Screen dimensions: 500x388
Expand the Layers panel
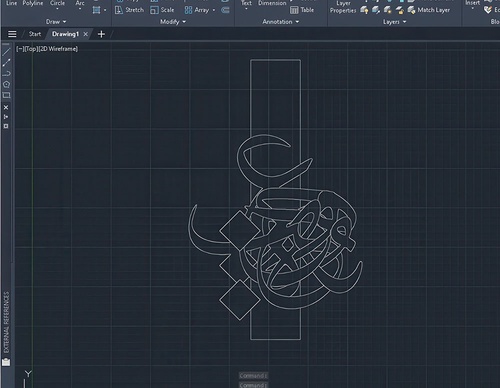(x=395, y=22)
